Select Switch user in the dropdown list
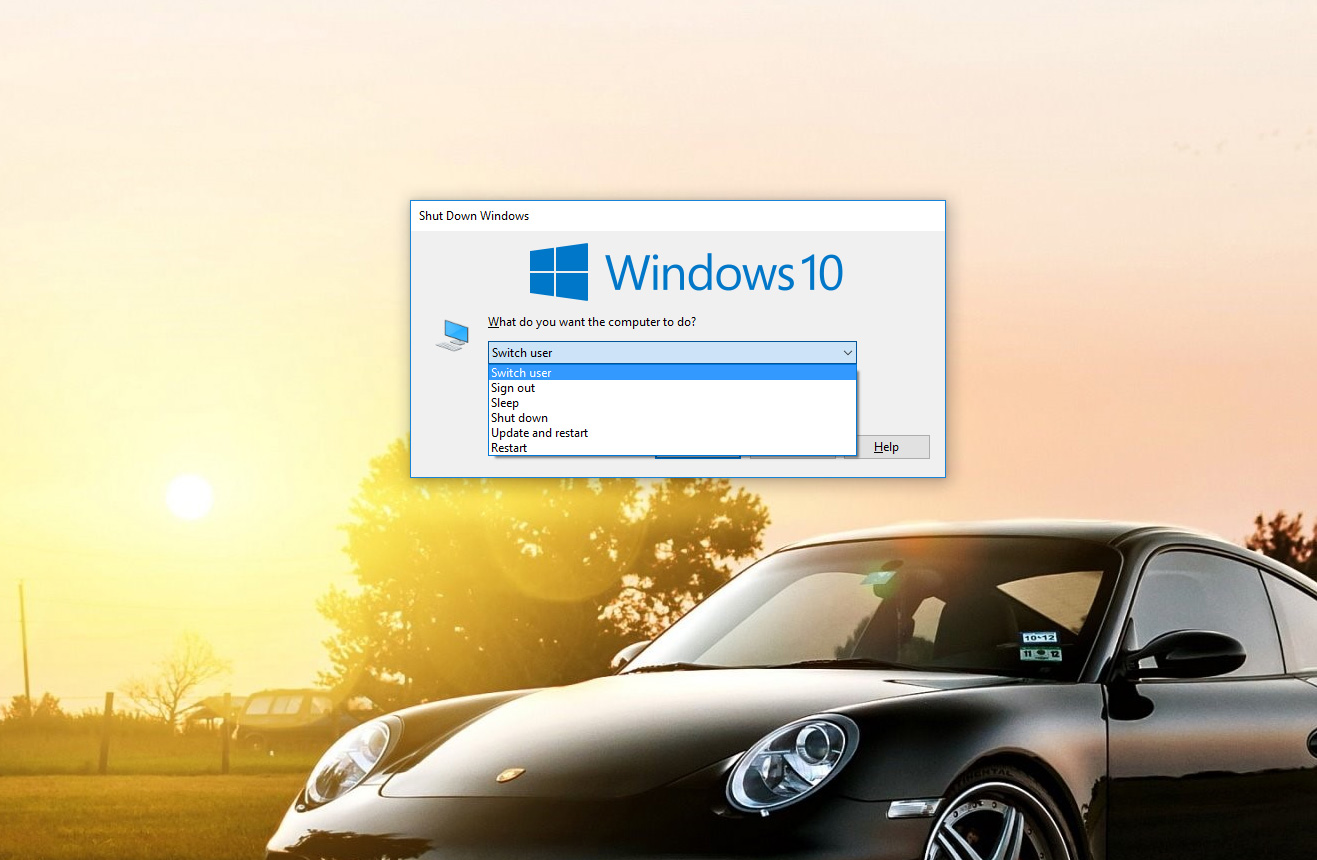 672,373
